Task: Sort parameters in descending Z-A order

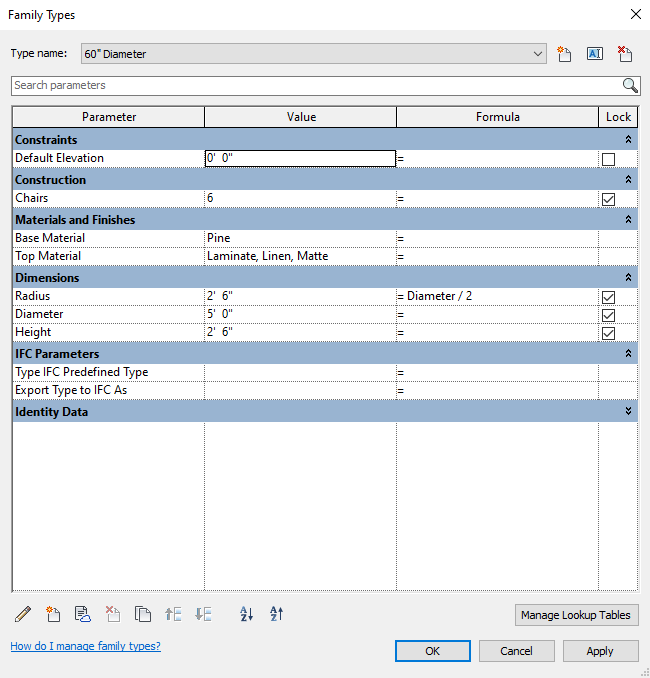Action: [277, 614]
